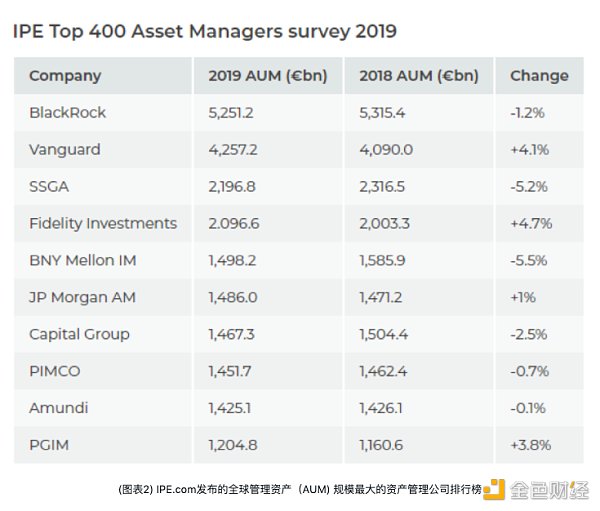Select the BNY Mellon IM entry

click(83, 260)
